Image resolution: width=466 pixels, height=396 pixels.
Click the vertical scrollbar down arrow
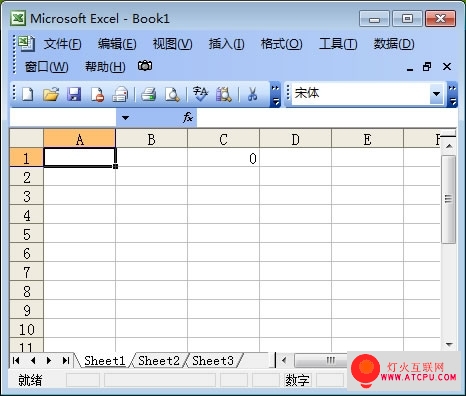(449, 344)
